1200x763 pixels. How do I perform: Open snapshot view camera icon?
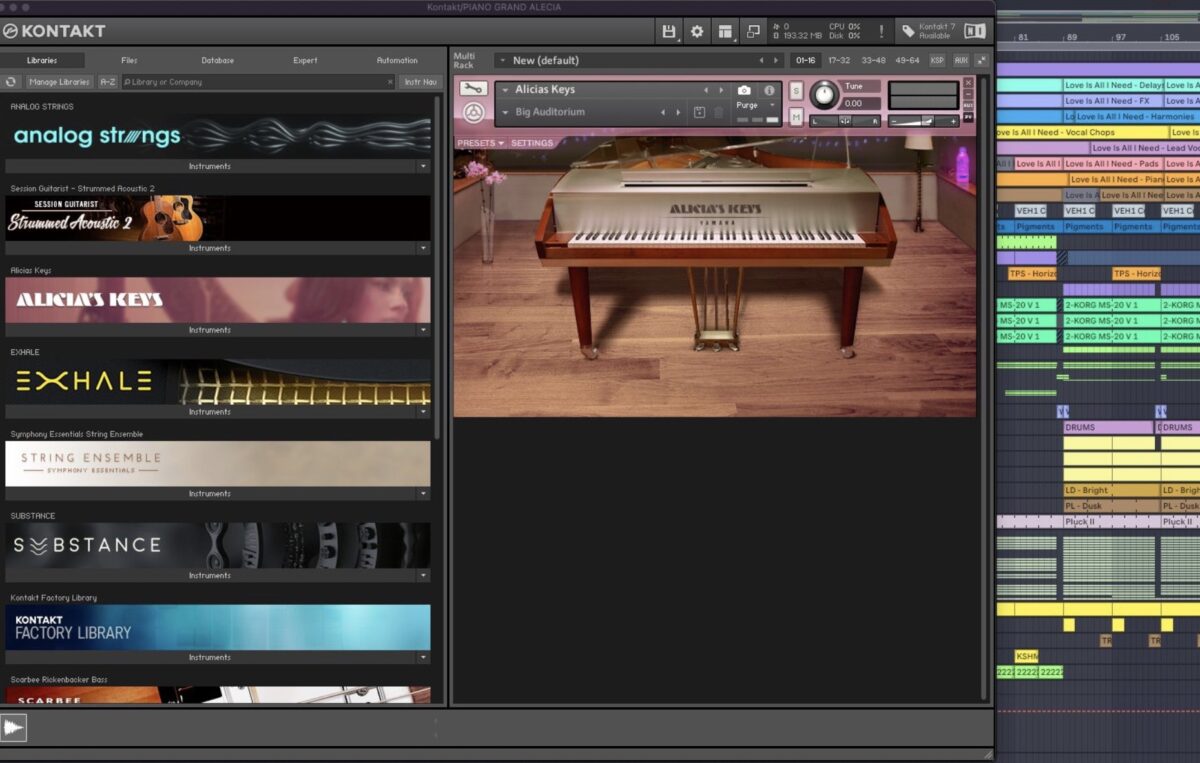744,90
